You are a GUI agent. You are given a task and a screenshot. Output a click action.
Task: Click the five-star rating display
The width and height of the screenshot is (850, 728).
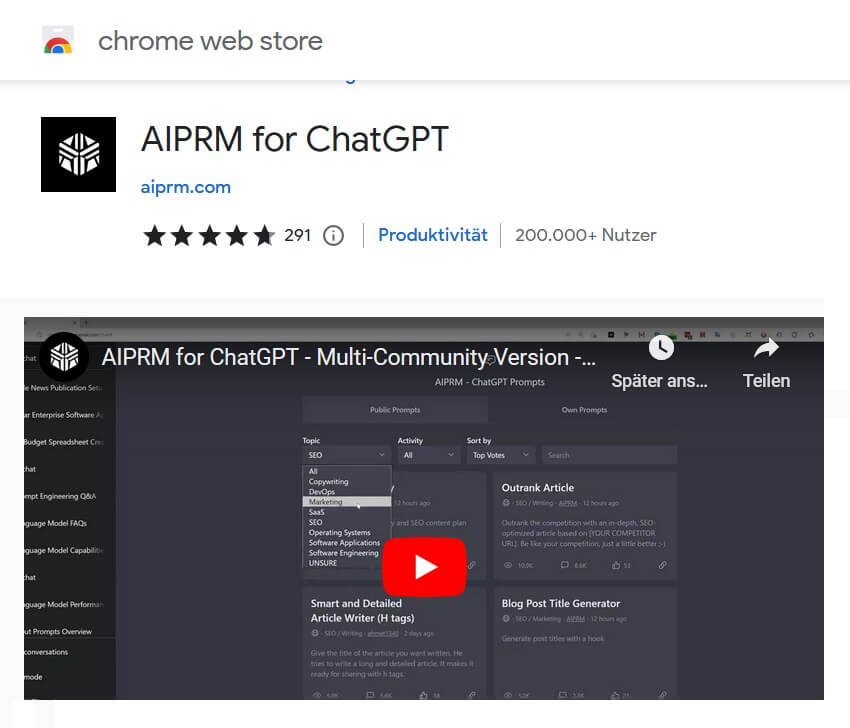(x=209, y=236)
